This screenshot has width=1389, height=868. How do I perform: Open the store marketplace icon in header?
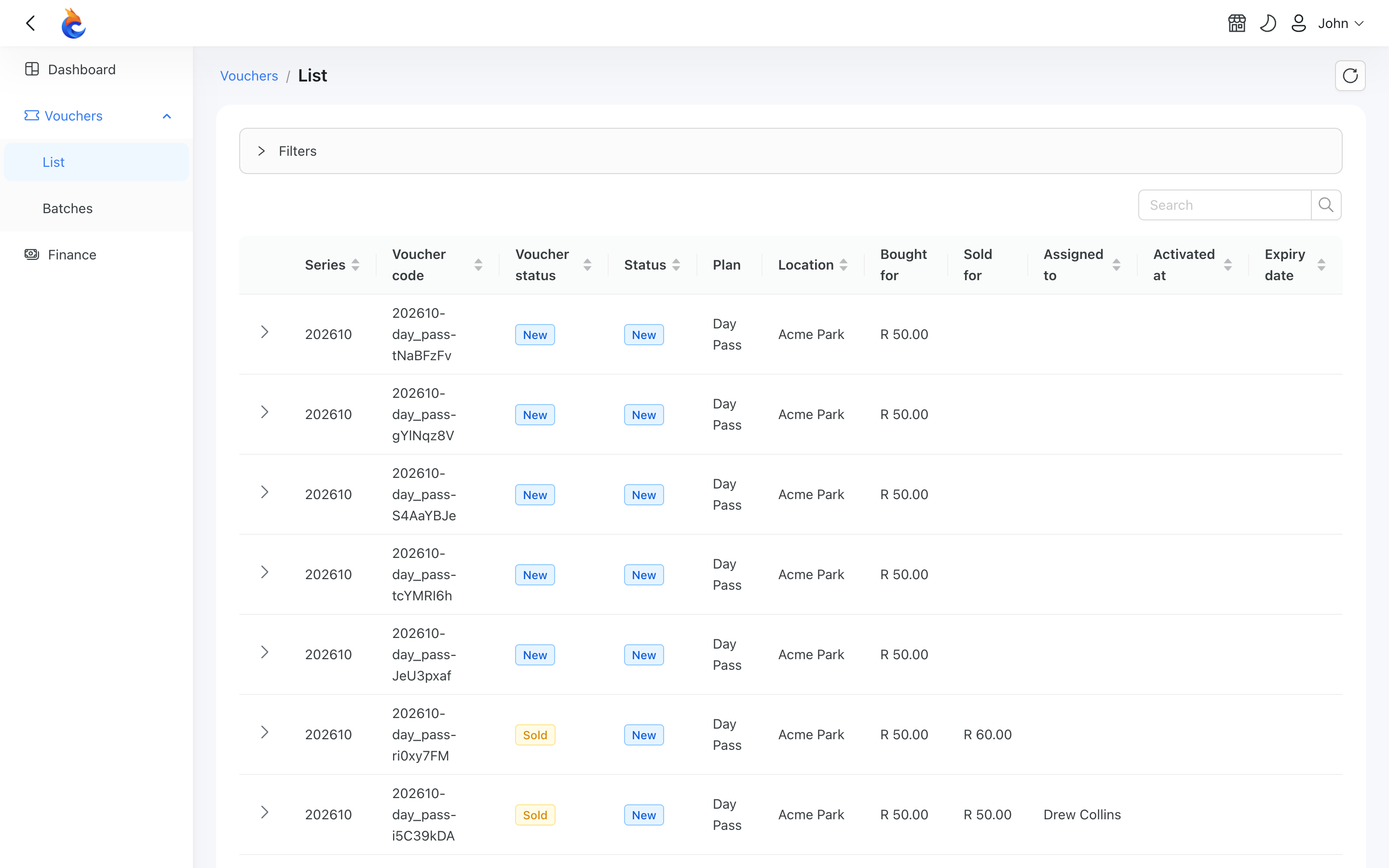tap(1236, 23)
